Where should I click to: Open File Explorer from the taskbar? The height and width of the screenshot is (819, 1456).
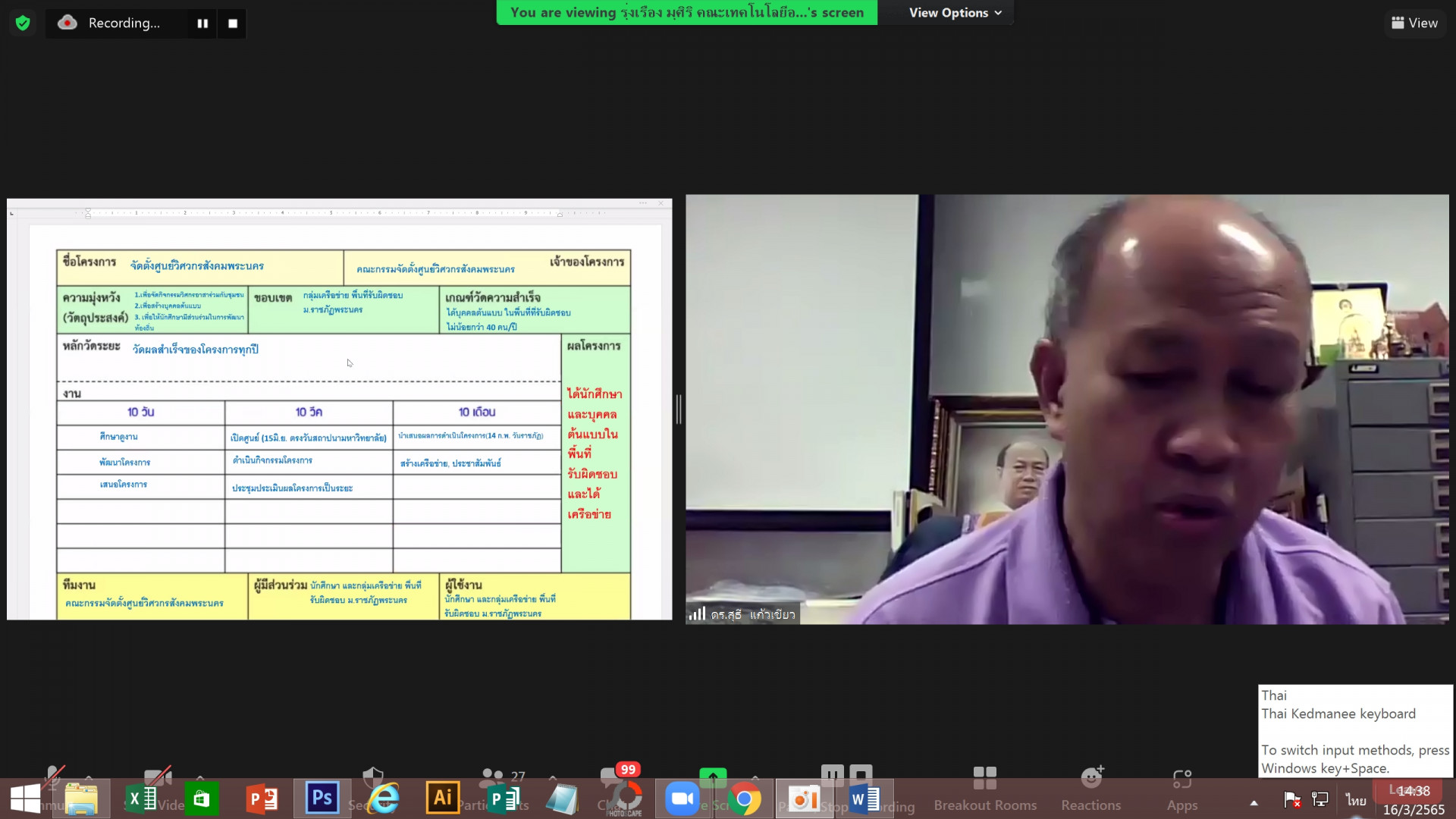tap(81, 799)
